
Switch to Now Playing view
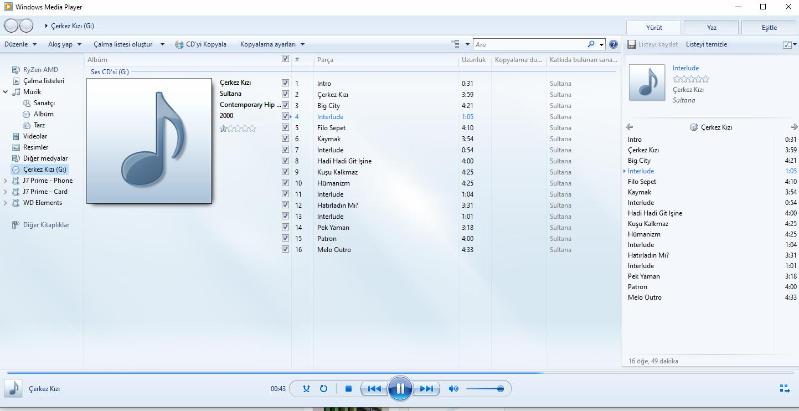pos(784,388)
